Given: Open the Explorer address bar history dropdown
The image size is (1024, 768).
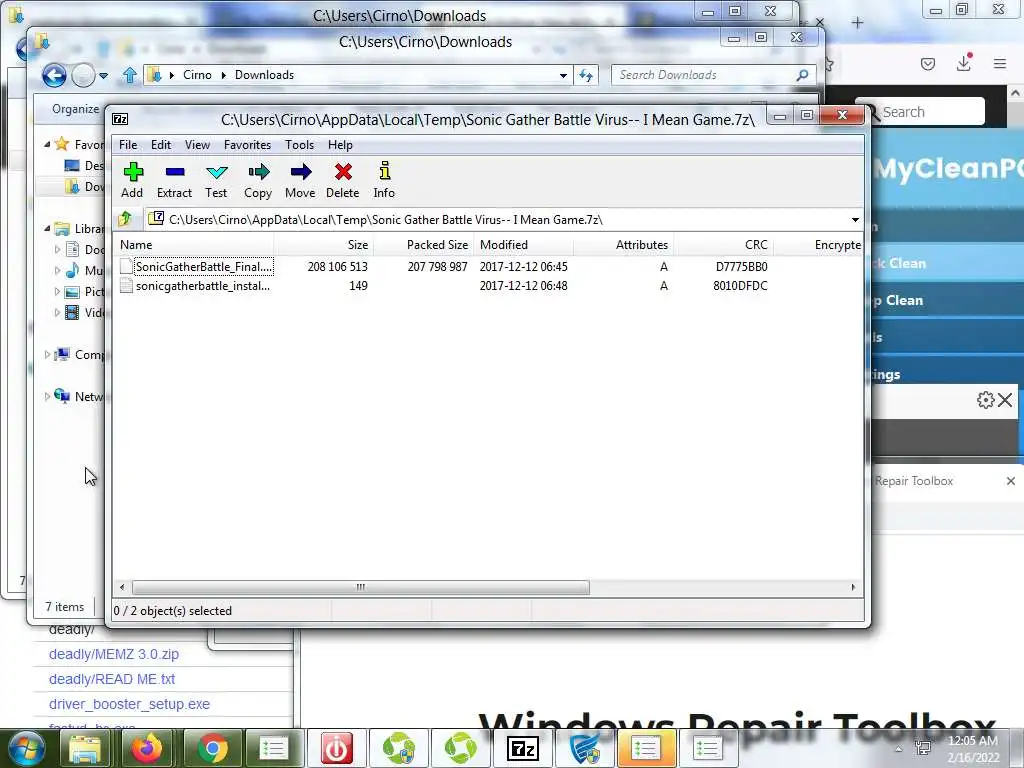Looking at the screenshot, I should click(563, 76).
